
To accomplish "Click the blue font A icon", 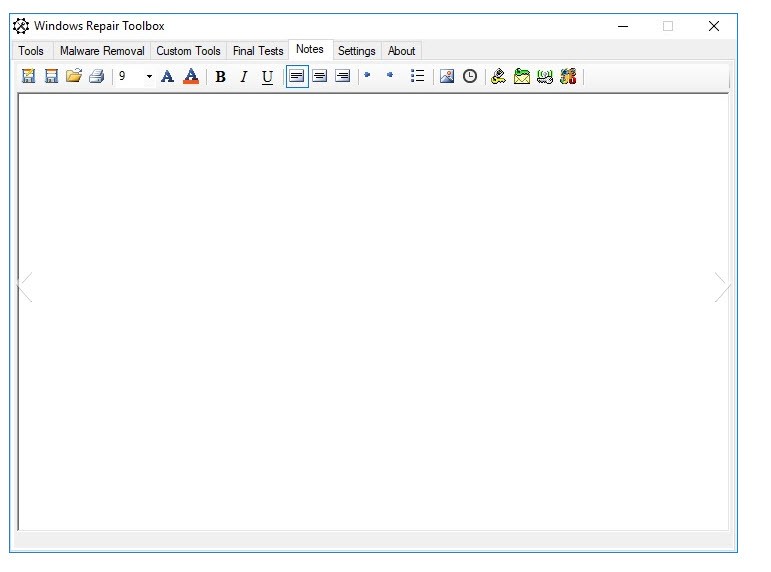I will 167,77.
